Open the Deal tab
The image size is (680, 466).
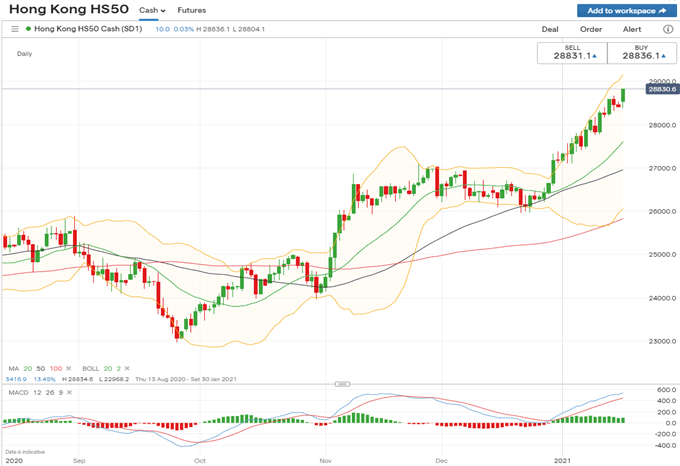click(x=550, y=29)
